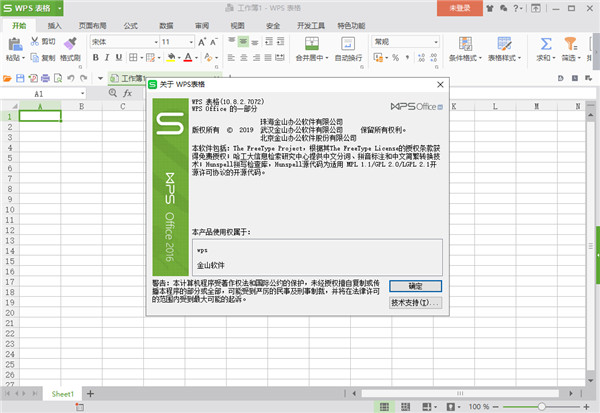This screenshot has height=413, width=600.
Task: Click the Auto Wrap (自动换行) icon
Action: click(346, 44)
